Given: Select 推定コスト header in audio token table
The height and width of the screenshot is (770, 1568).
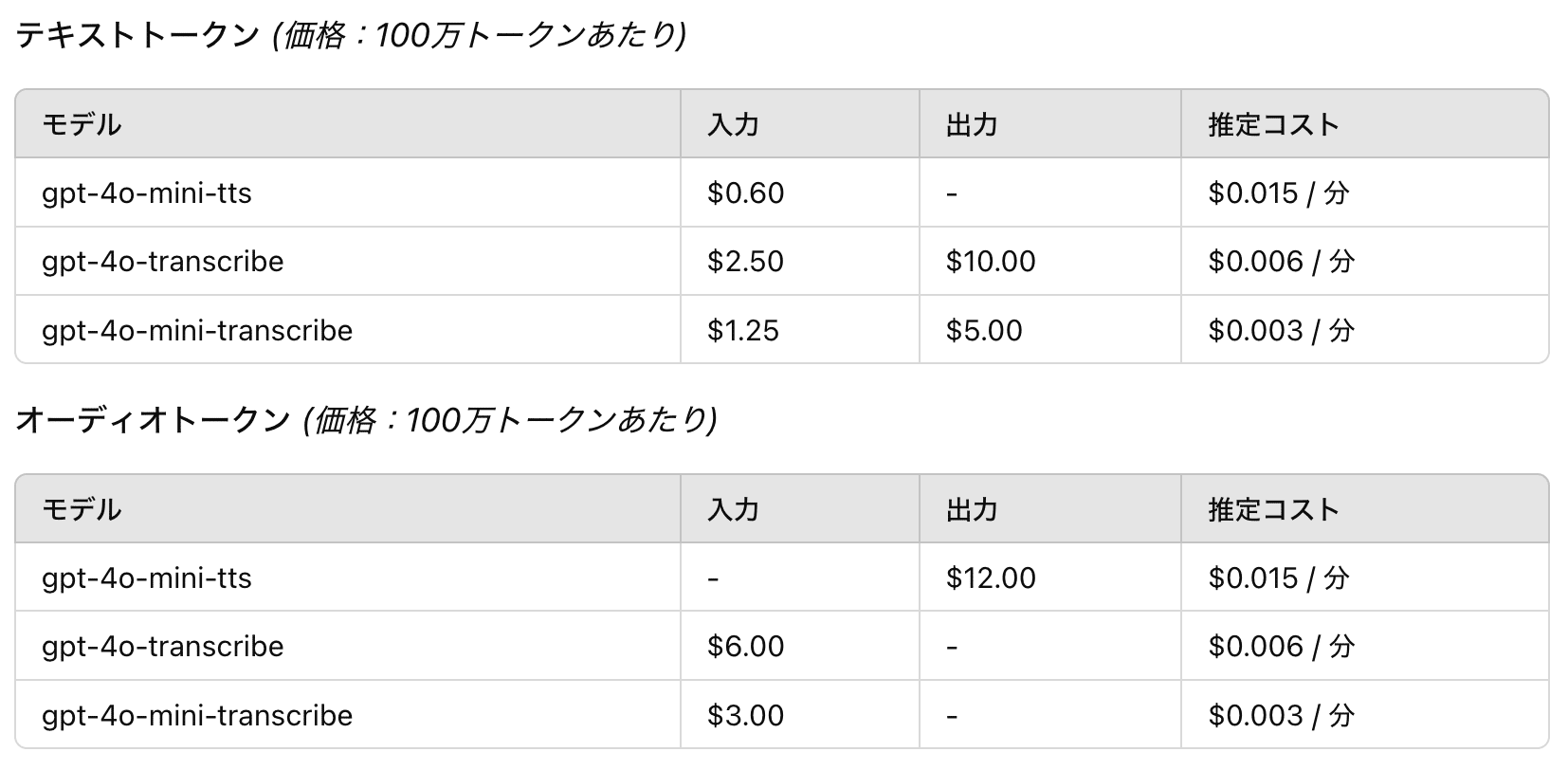Looking at the screenshot, I should tap(1273, 509).
